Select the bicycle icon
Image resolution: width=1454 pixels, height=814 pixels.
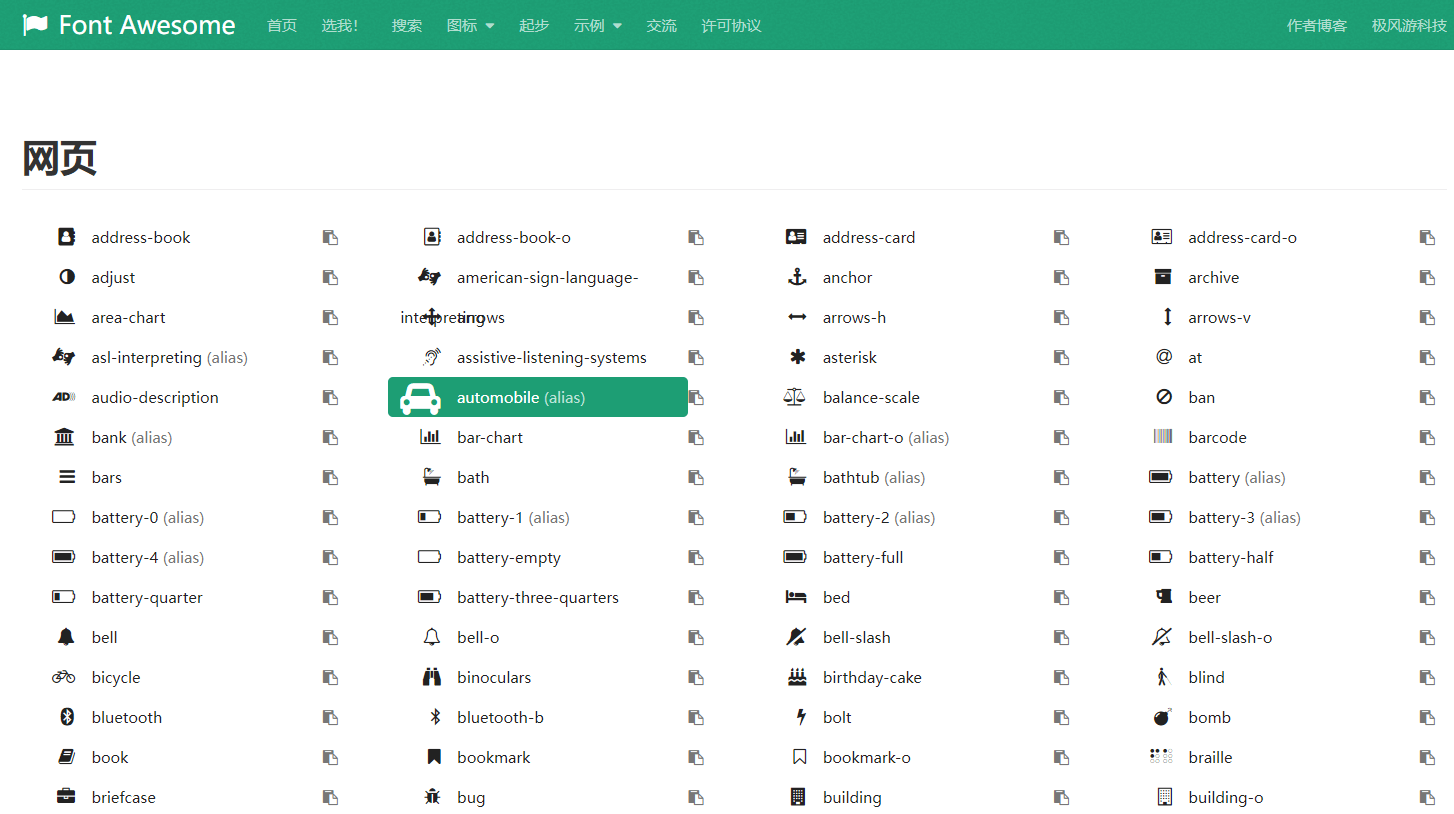[64, 677]
